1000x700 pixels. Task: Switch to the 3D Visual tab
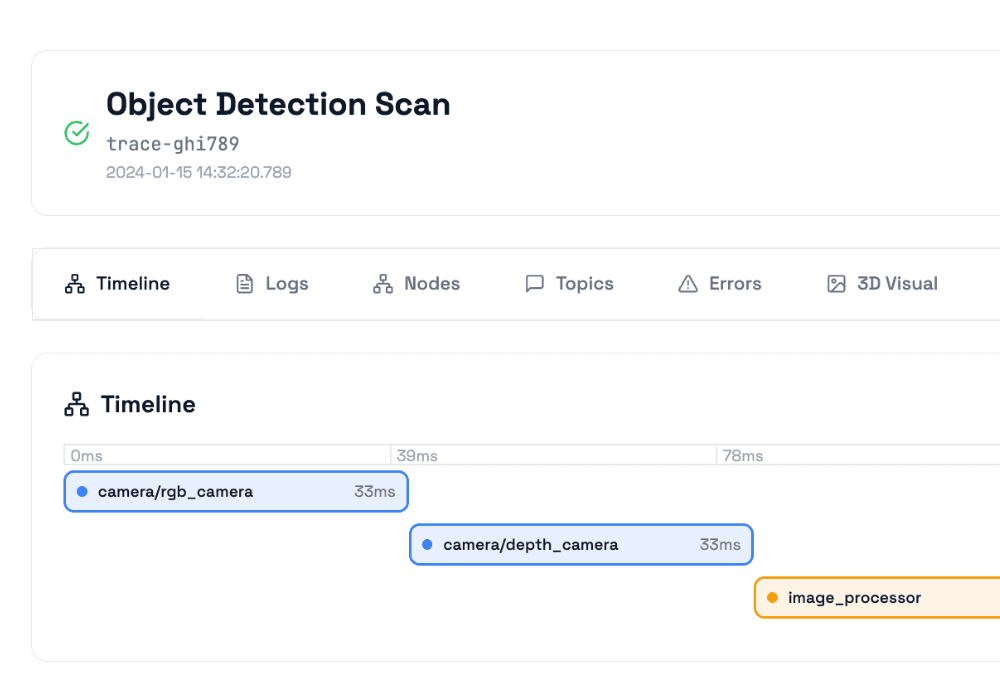coord(881,284)
